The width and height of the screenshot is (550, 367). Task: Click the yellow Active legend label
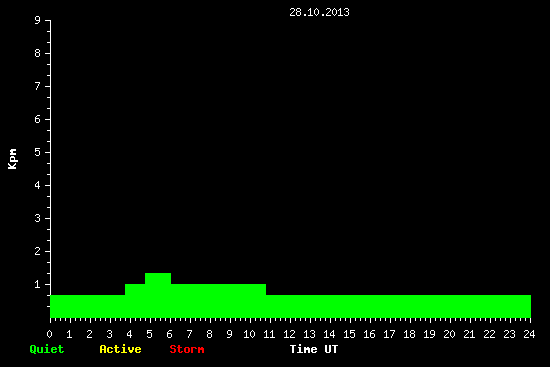pyautogui.click(x=120, y=349)
